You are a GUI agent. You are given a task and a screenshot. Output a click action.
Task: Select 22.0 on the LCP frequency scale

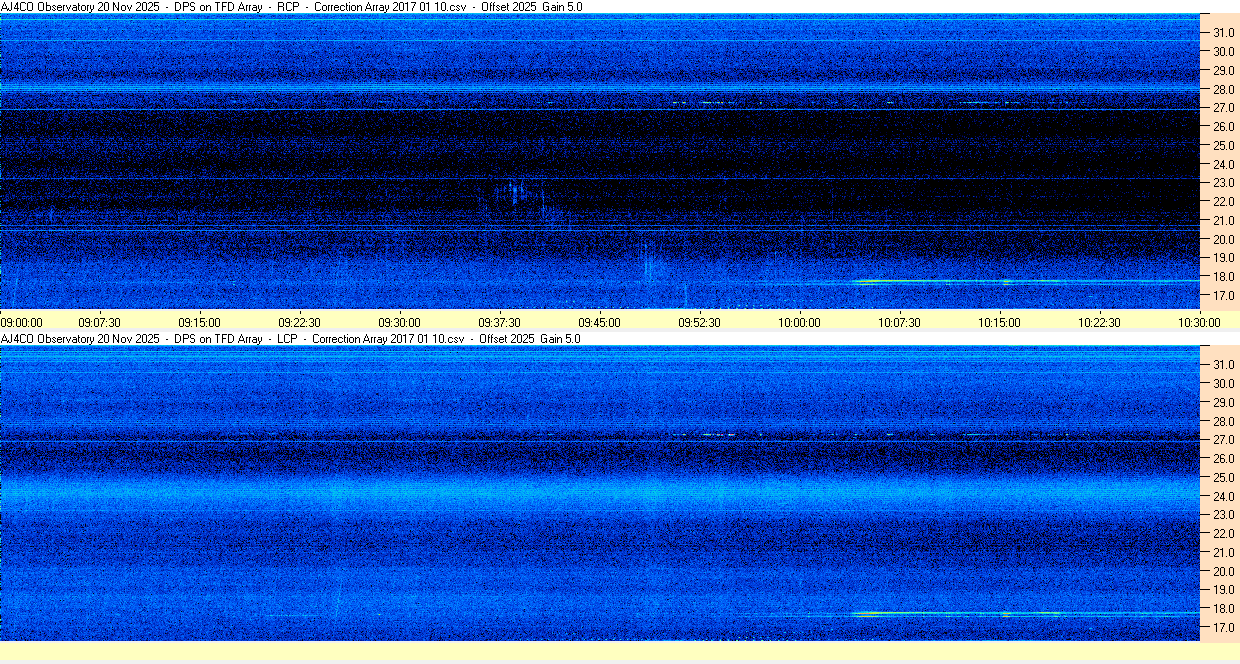[x=1223, y=534]
